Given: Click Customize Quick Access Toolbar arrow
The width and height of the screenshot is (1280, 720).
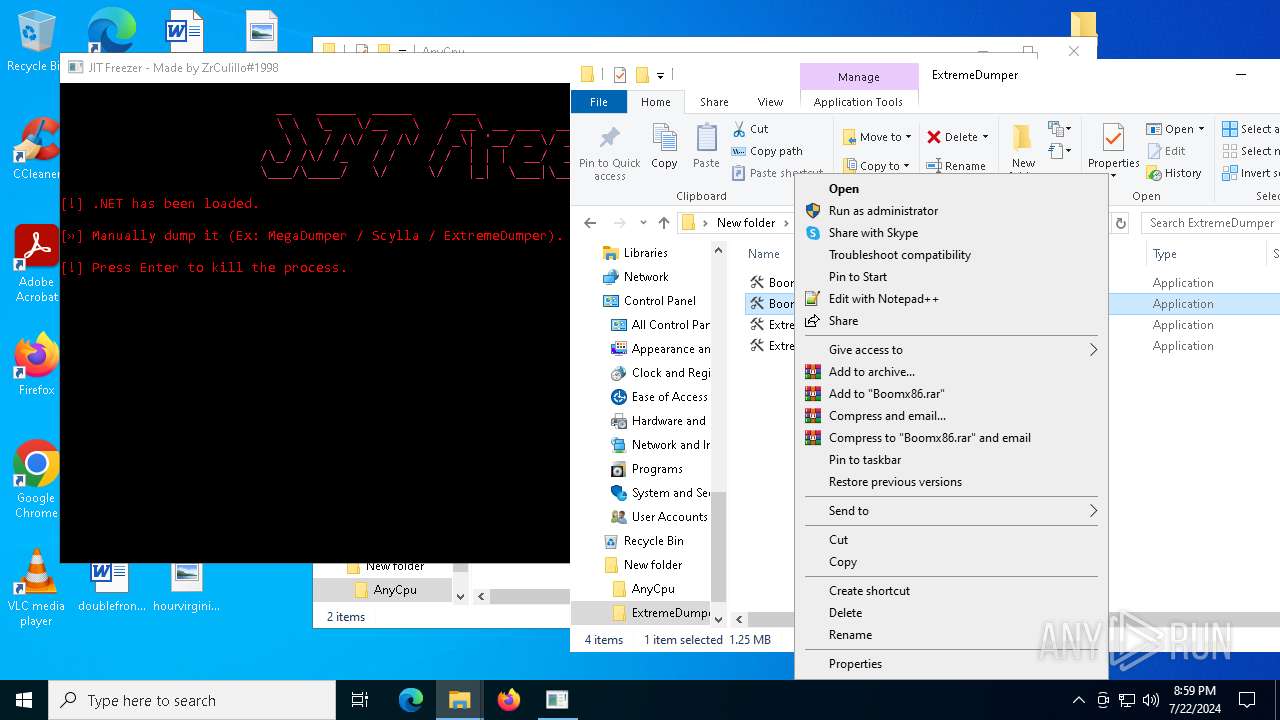Looking at the screenshot, I should click(x=661, y=75).
